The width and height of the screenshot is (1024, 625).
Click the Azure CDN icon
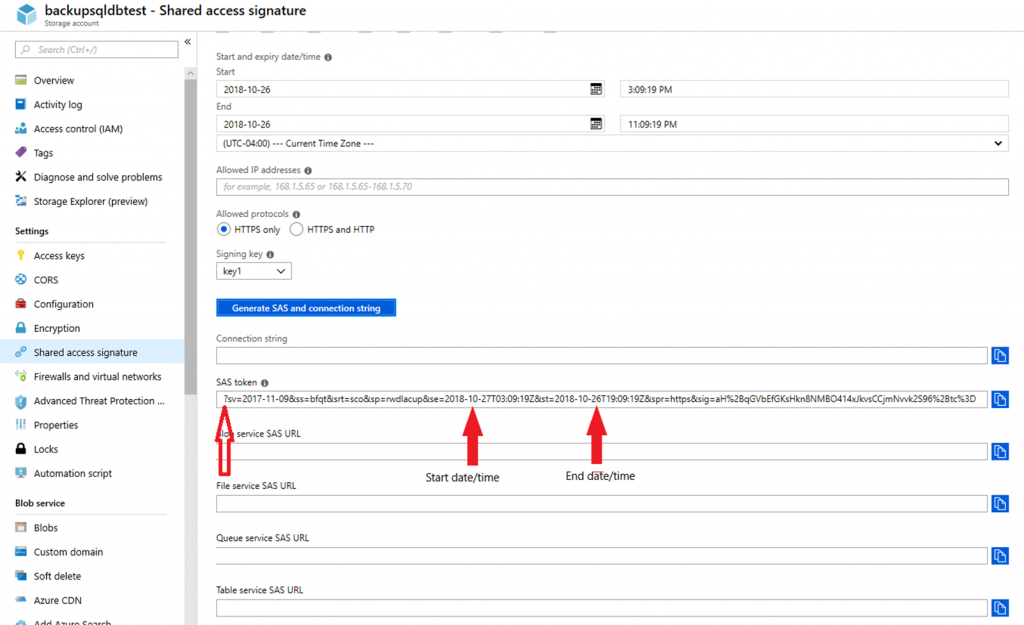[21, 600]
